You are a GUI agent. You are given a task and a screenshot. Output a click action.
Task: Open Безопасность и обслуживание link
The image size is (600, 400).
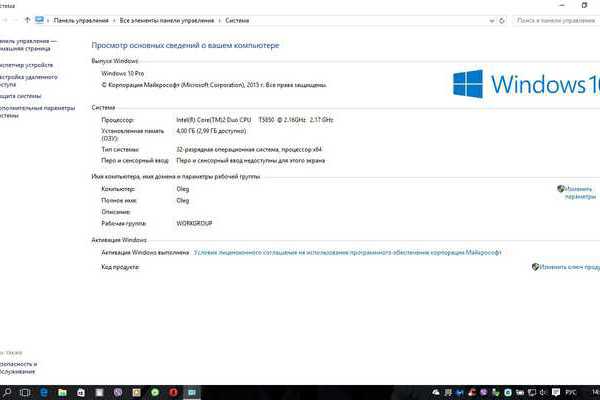18,368
